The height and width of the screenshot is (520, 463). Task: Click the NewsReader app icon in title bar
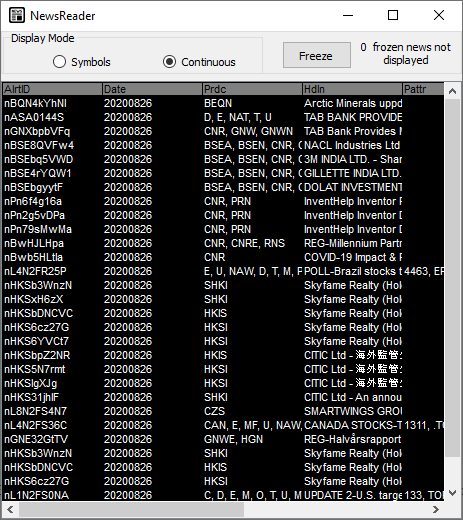tap(17, 15)
